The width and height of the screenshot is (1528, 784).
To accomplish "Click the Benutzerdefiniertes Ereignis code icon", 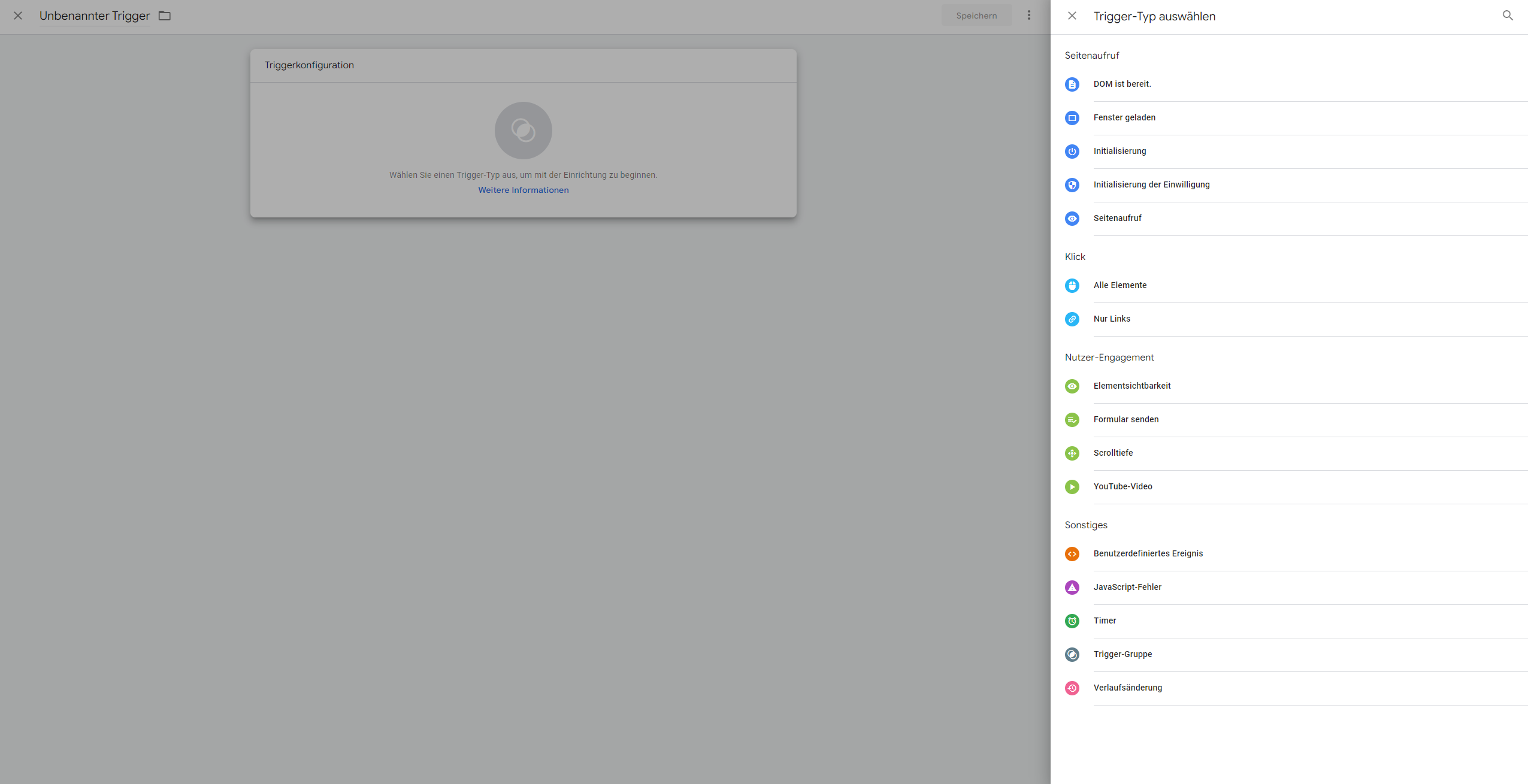I will click(1072, 554).
